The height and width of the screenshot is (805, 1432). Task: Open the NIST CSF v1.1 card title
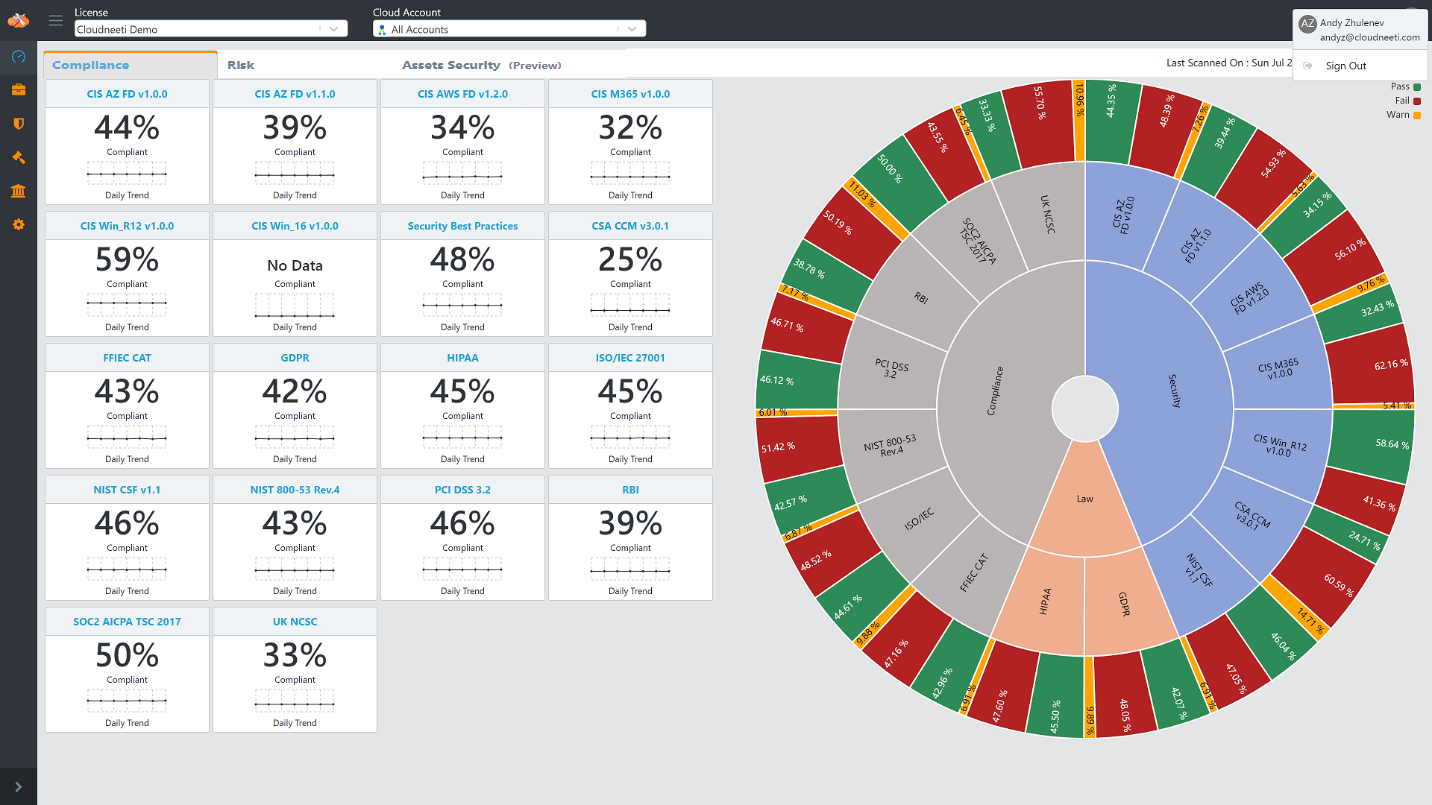(x=127, y=490)
